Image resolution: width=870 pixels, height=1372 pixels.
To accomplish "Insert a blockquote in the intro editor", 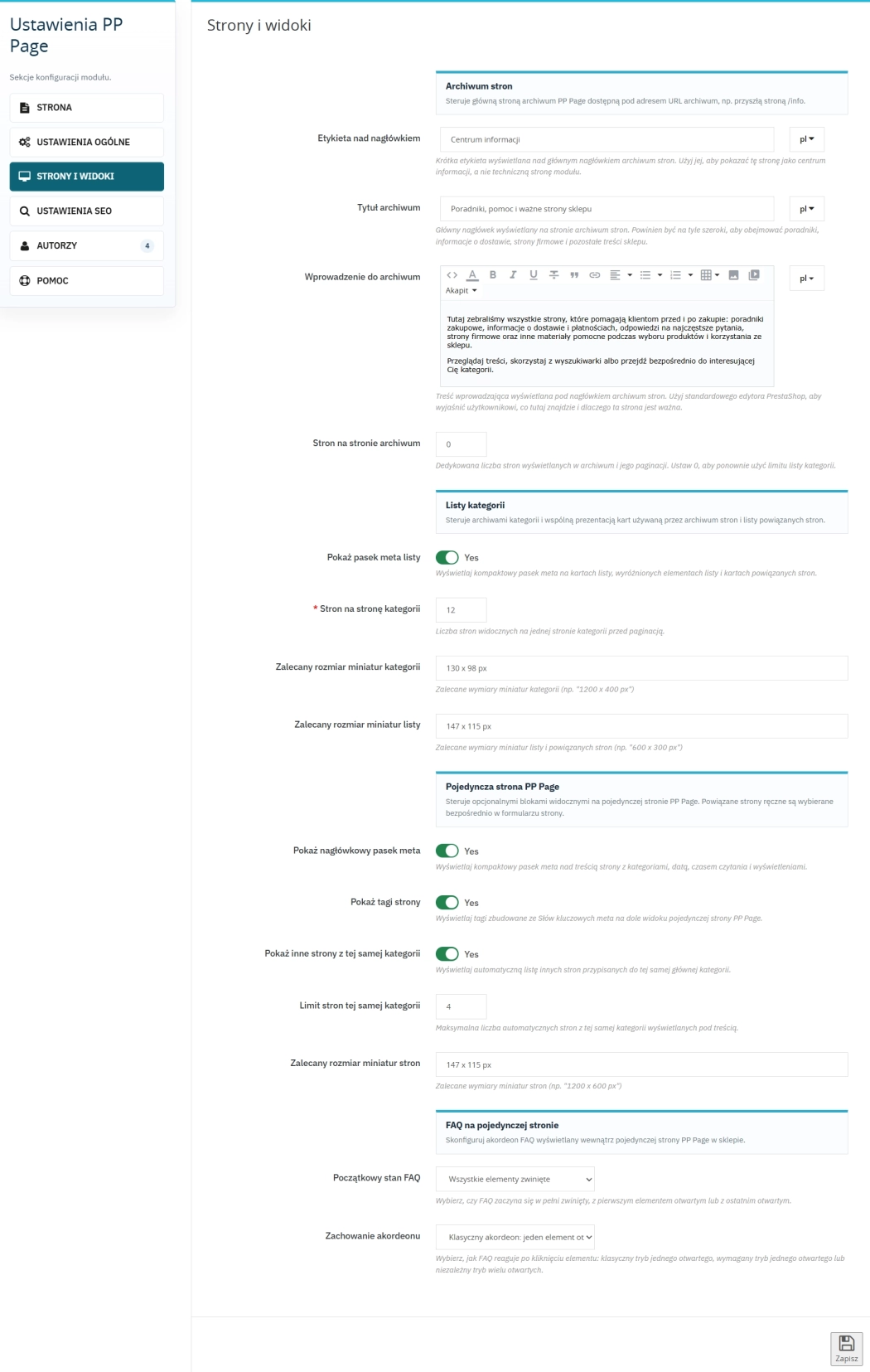I will 575,274.
